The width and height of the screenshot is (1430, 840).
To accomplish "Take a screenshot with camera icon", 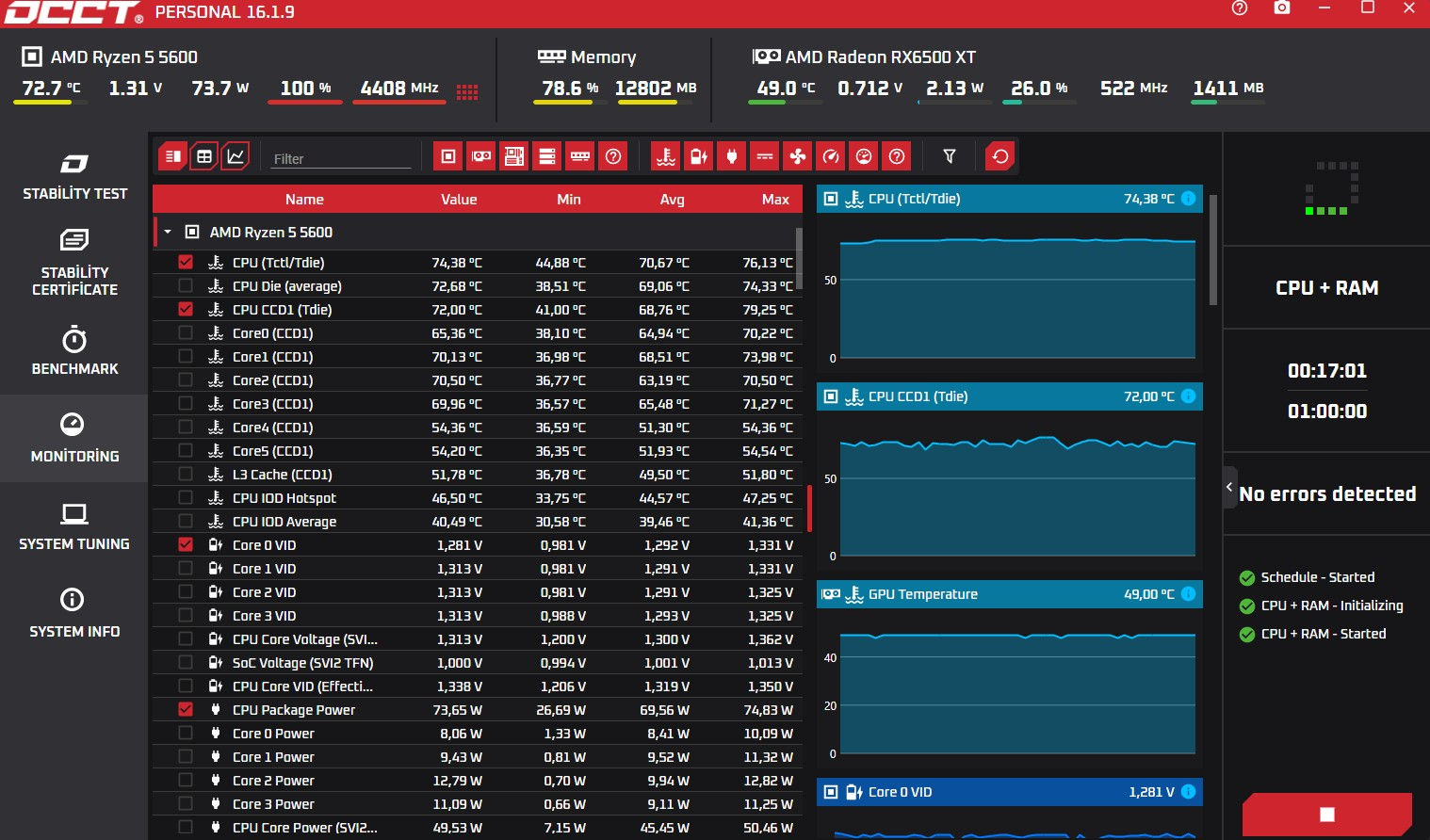I will tap(1282, 8).
